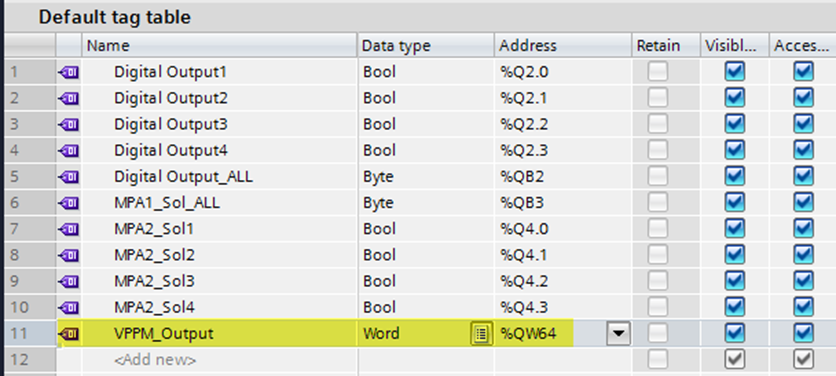Image resolution: width=836 pixels, height=376 pixels.
Task: Click the Accessible column header
Action: 802,46
